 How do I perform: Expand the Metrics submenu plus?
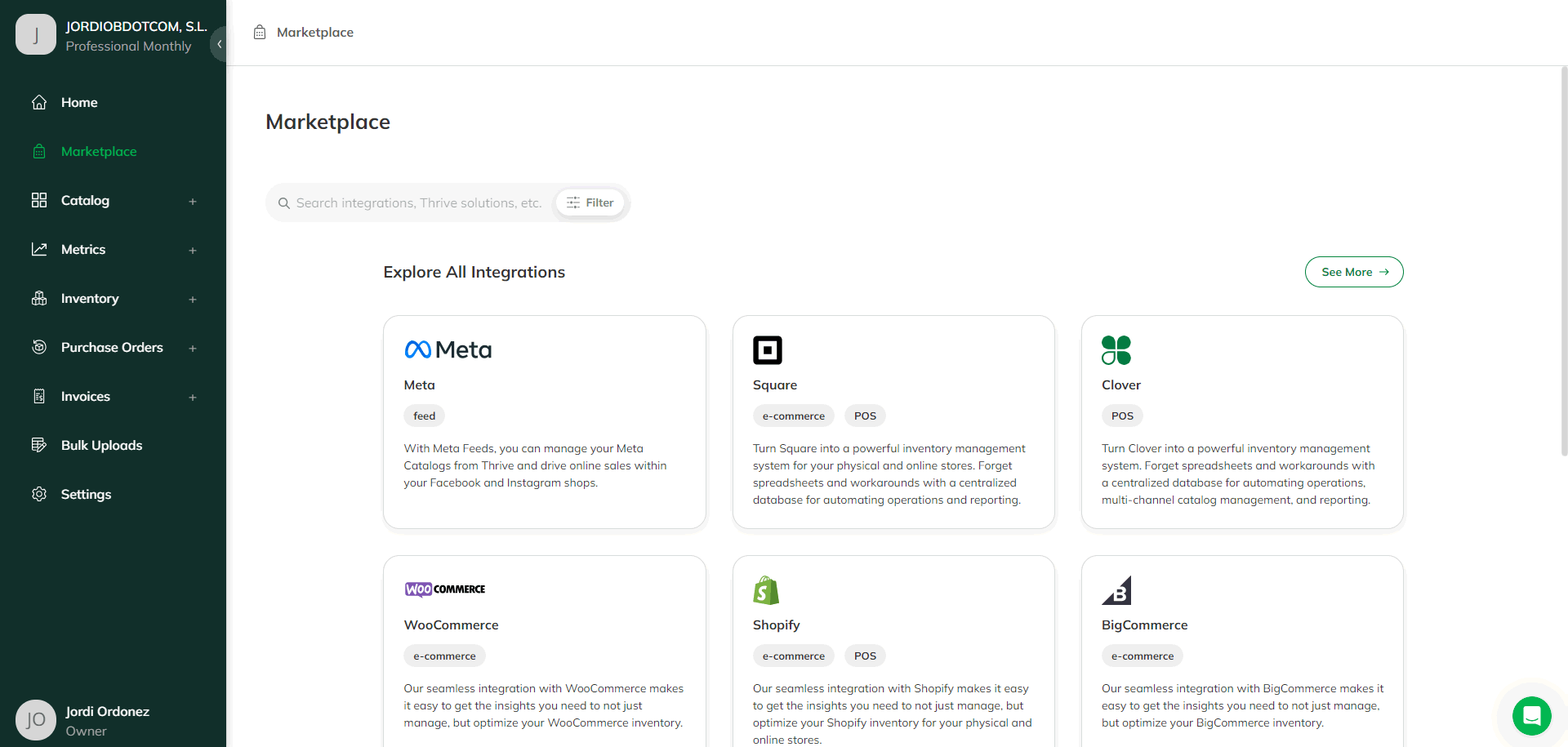click(x=193, y=251)
